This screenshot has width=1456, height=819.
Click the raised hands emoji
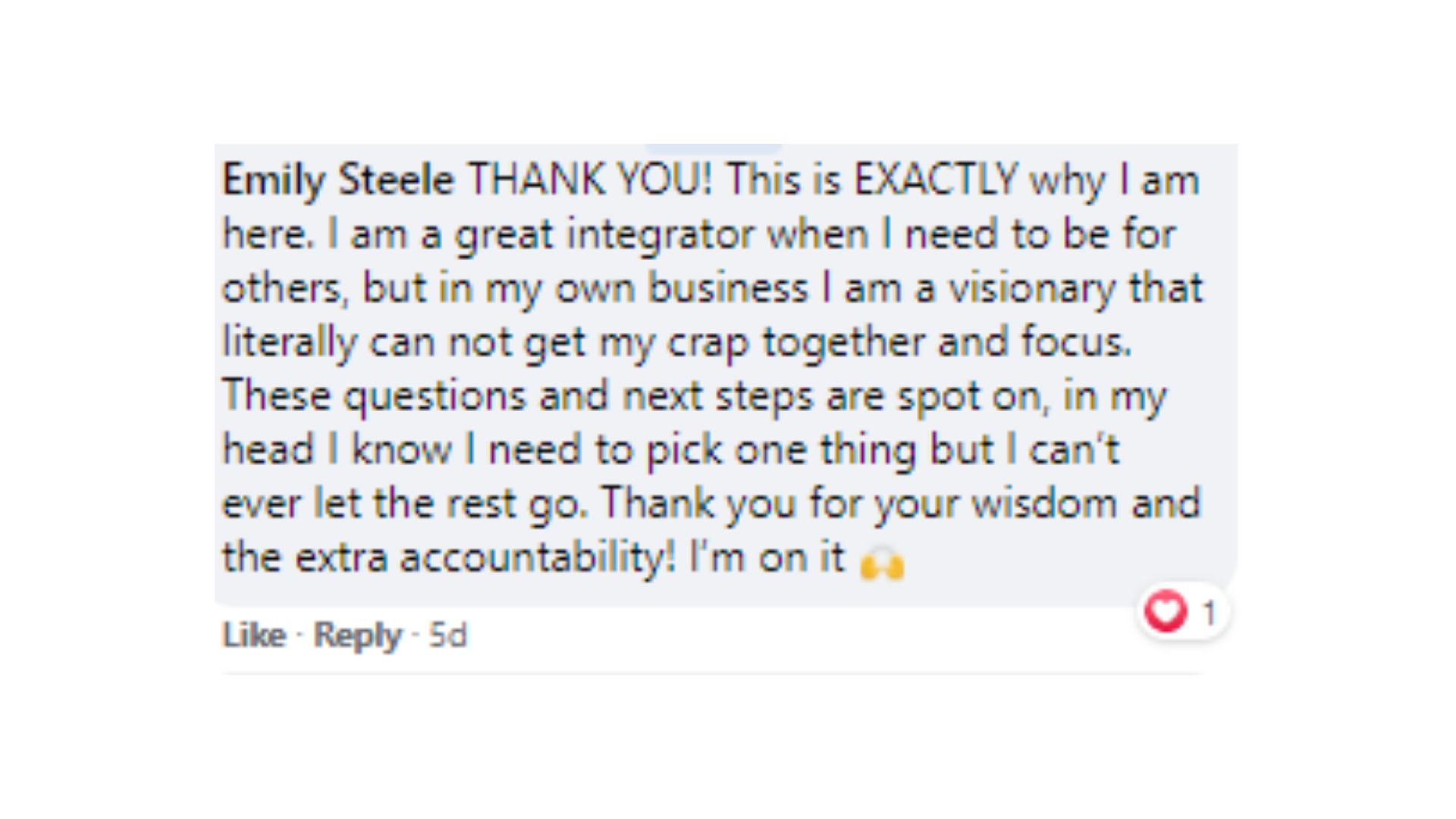point(883,563)
